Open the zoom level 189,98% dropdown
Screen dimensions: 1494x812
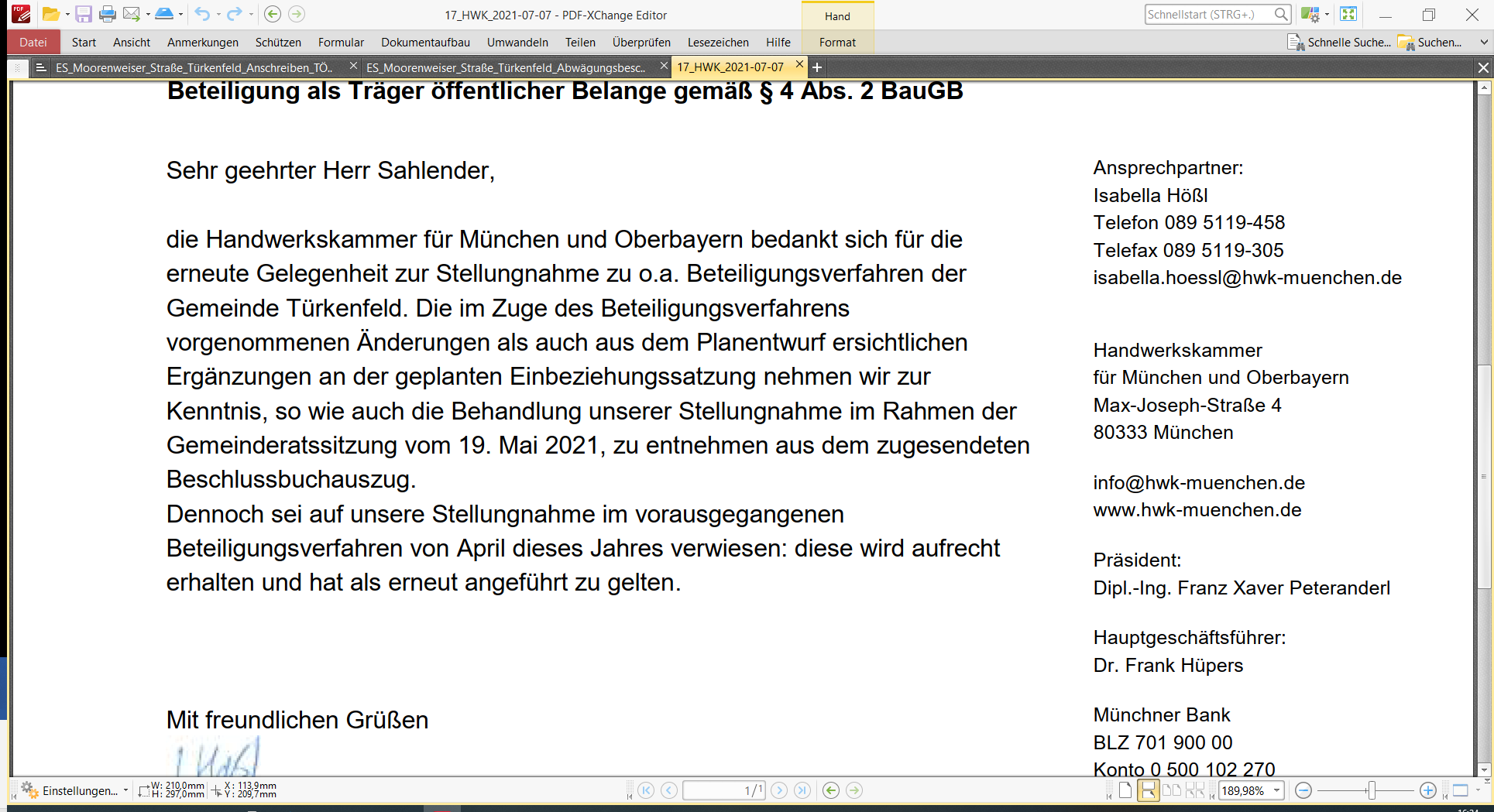point(1276,790)
